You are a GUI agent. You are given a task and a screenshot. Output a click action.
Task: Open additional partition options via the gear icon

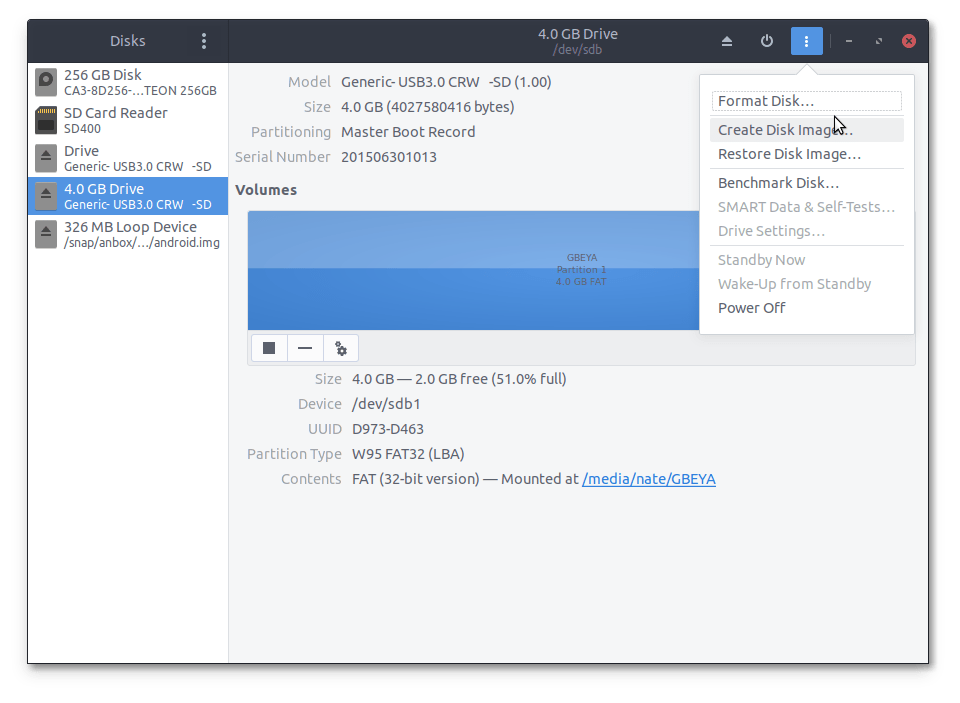click(x=341, y=348)
